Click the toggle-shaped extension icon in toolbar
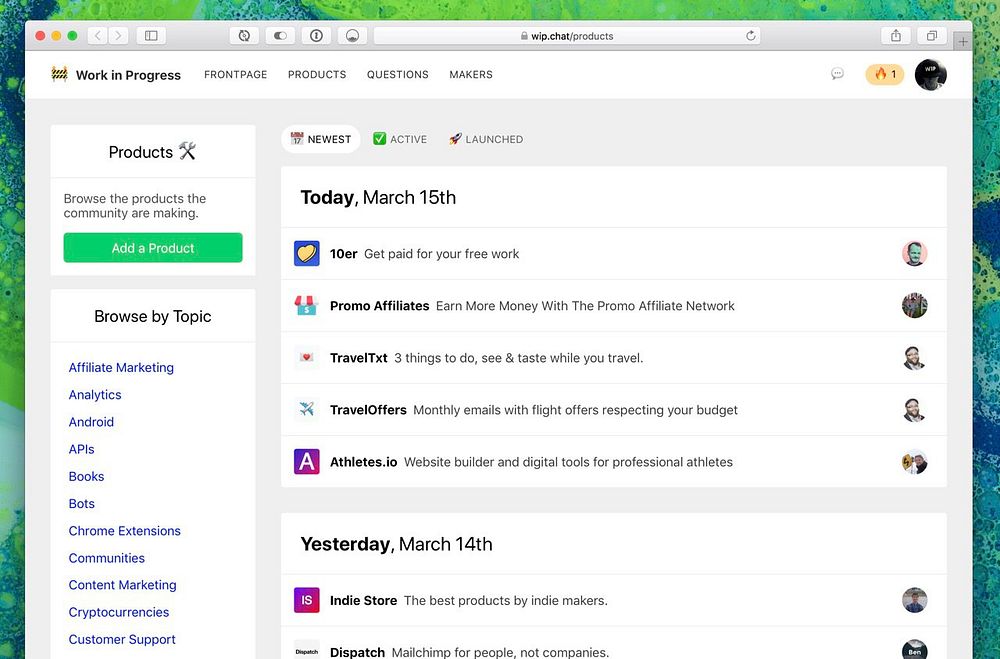The image size is (1000, 659). pyautogui.click(x=280, y=36)
